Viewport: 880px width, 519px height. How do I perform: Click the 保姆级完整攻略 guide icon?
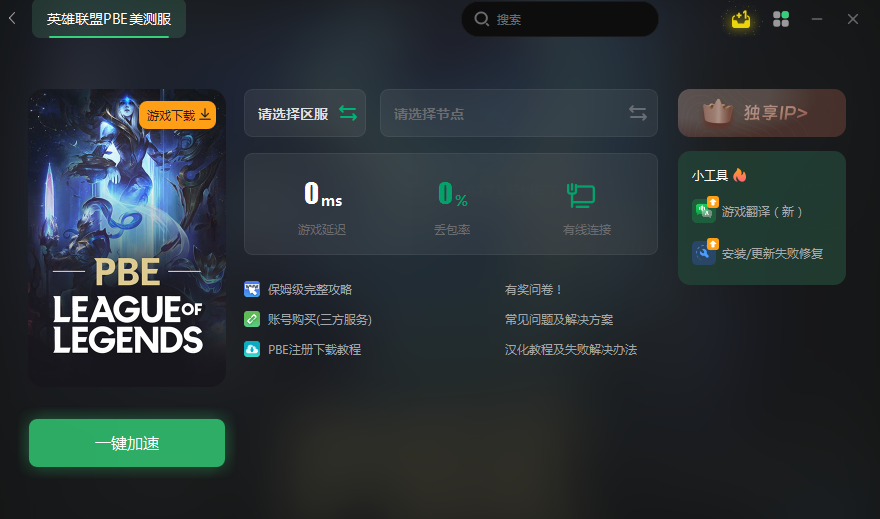(252, 290)
